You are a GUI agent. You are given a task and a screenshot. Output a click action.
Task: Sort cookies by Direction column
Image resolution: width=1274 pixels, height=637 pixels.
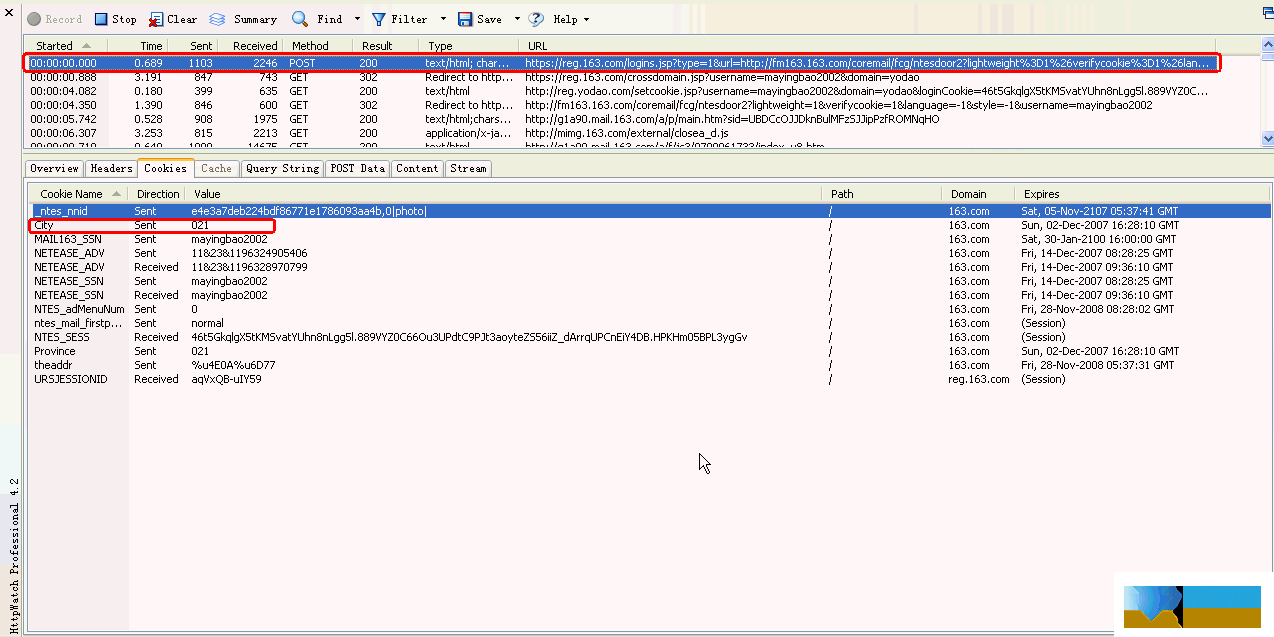[x=158, y=194]
